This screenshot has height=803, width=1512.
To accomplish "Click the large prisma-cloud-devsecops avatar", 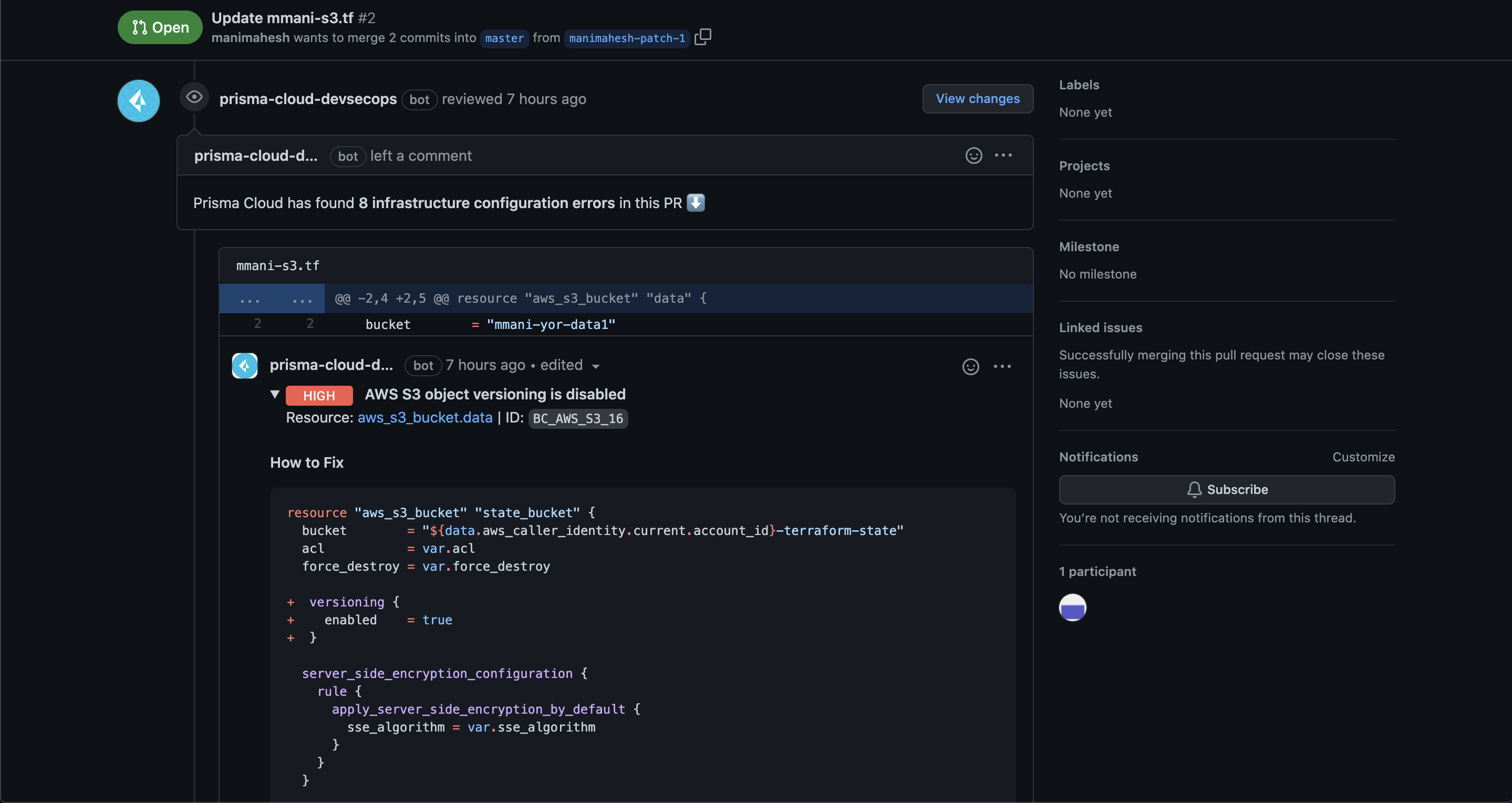I will pyautogui.click(x=139, y=101).
